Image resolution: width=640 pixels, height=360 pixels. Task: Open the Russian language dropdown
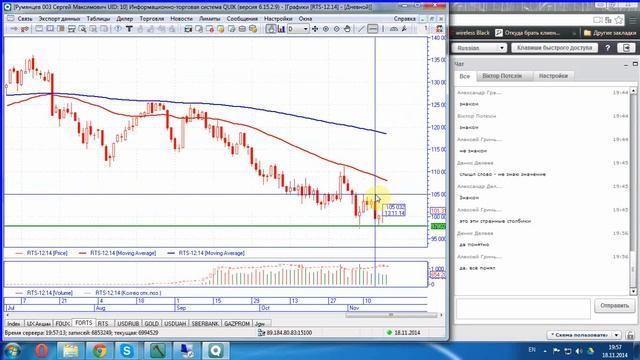pos(480,48)
